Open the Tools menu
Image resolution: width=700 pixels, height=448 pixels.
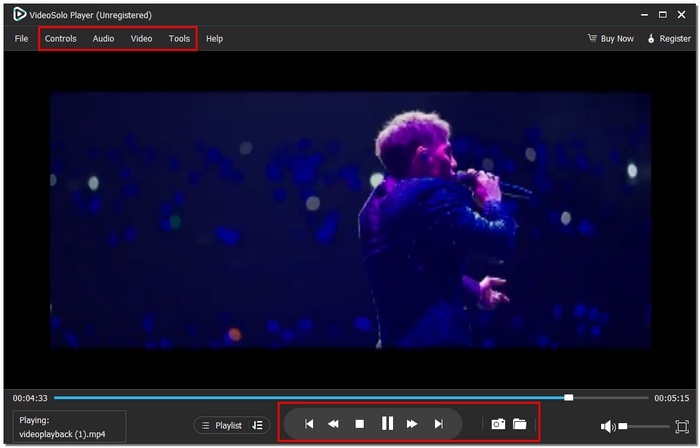point(179,39)
